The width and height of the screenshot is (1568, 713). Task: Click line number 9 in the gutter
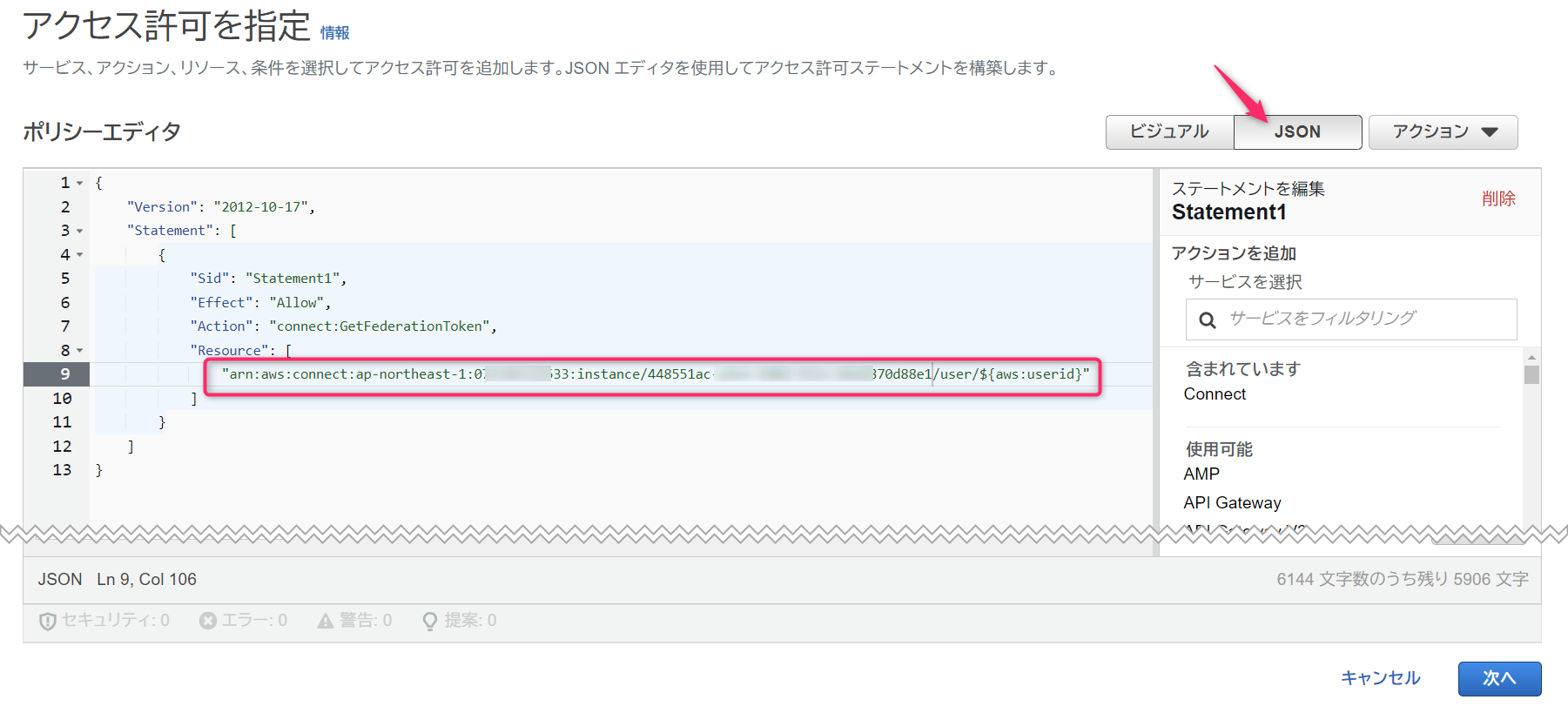click(65, 374)
